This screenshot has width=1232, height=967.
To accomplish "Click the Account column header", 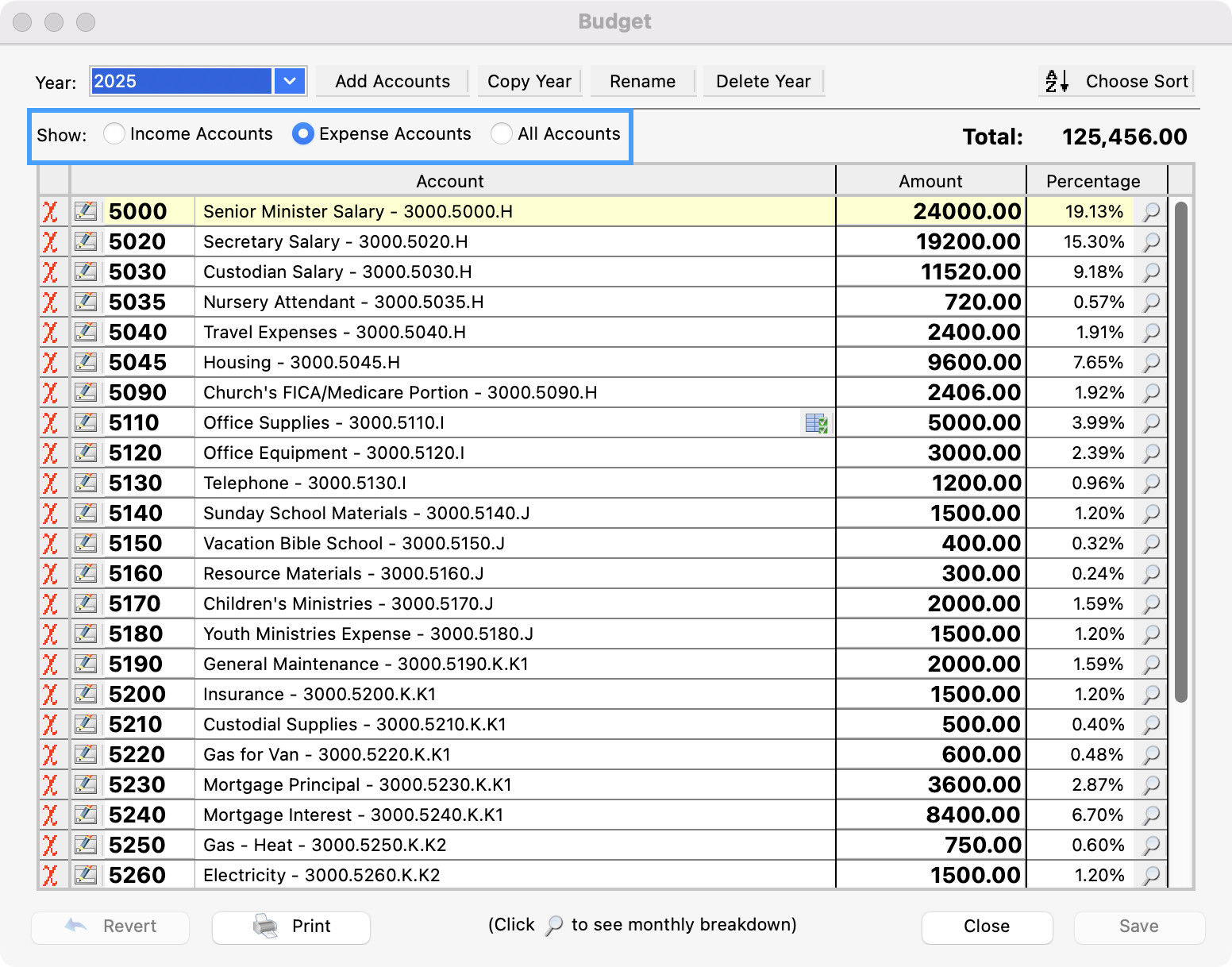I will coord(450,181).
